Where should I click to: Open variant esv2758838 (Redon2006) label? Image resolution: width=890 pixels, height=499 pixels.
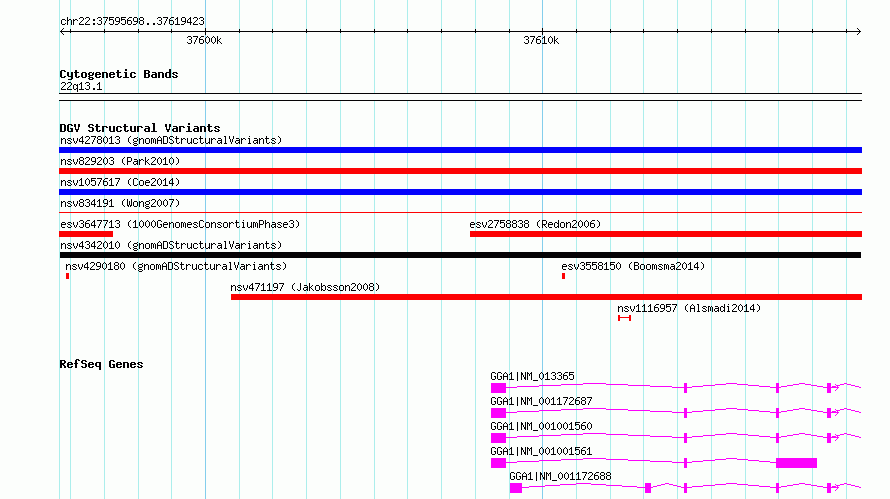pyautogui.click(x=535, y=224)
